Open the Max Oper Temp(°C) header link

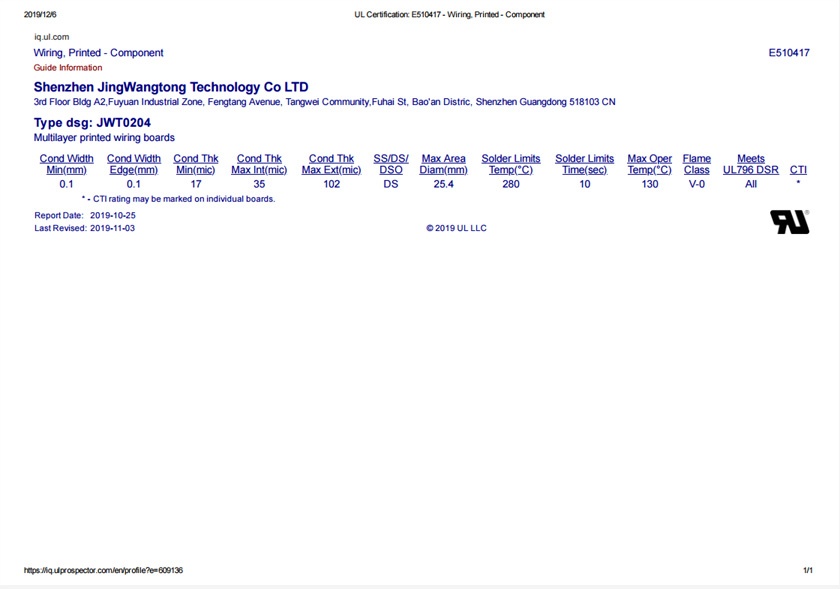[649, 164]
